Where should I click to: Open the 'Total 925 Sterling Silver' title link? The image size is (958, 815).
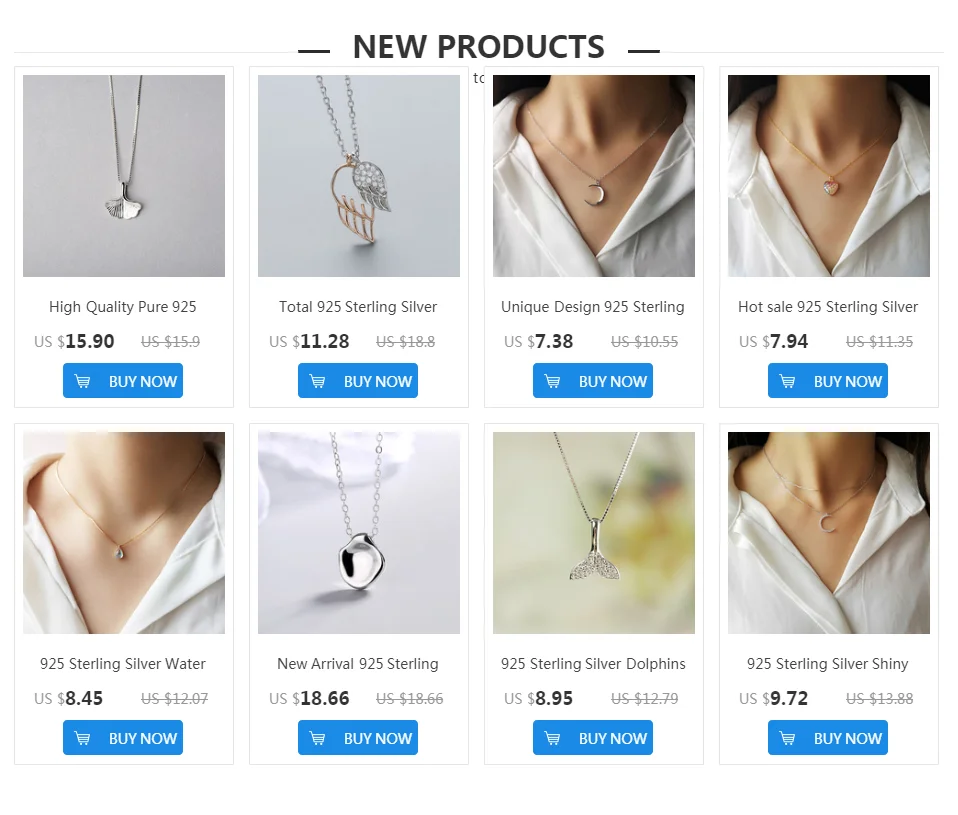coord(358,307)
